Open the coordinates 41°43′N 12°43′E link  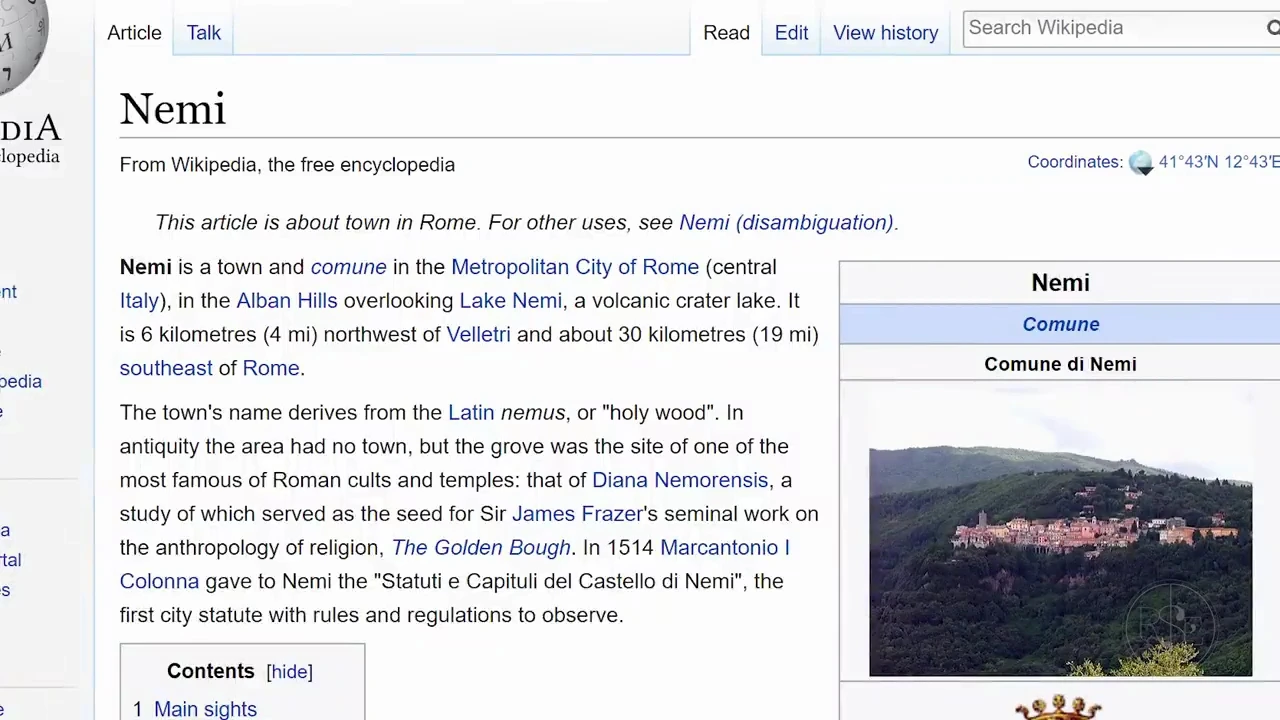pos(1219,162)
